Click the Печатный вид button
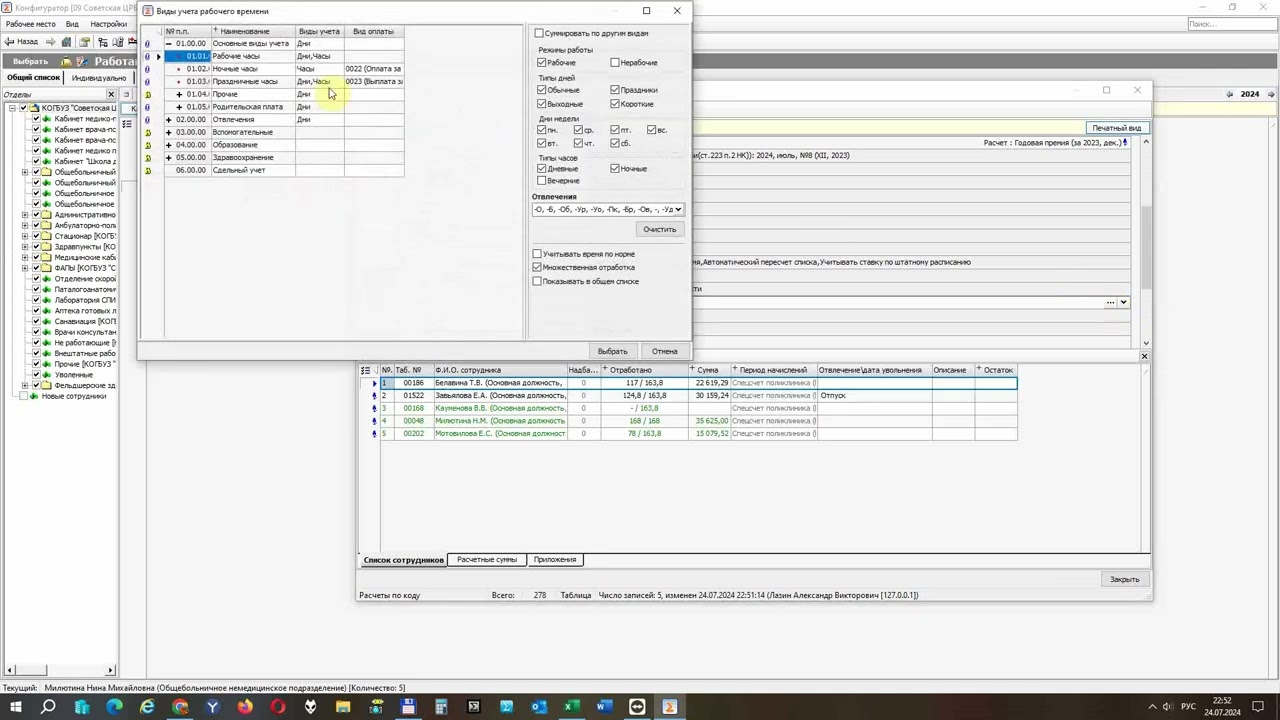The width and height of the screenshot is (1280, 720). (x=1117, y=128)
